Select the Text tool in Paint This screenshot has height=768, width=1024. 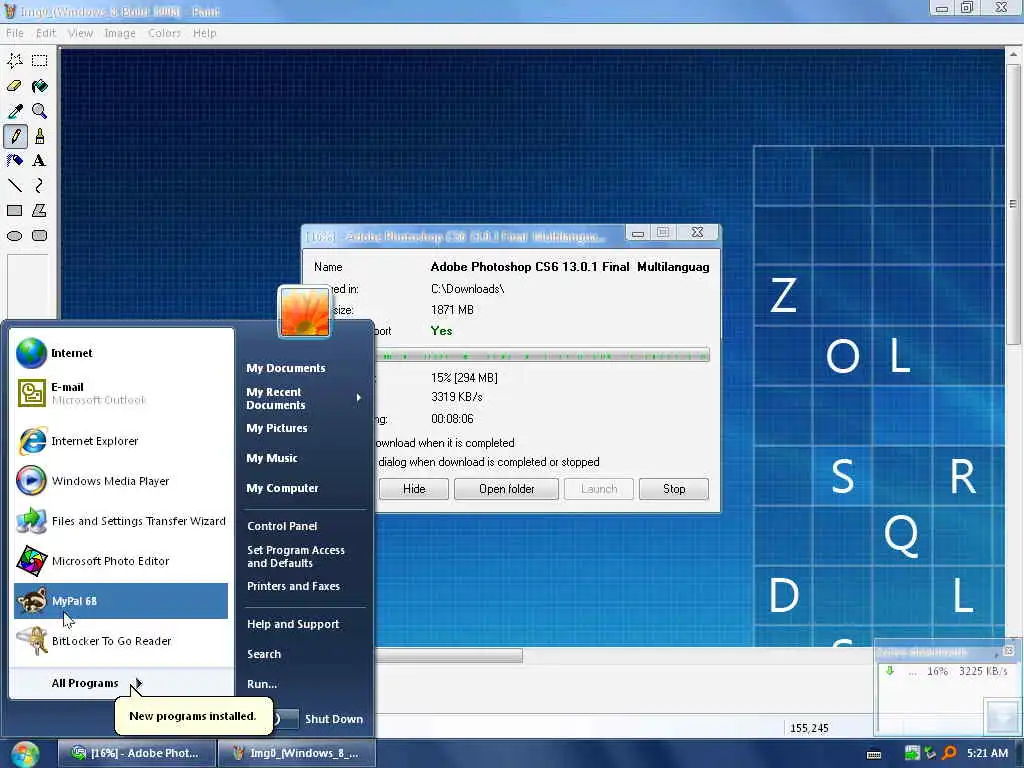click(40, 161)
